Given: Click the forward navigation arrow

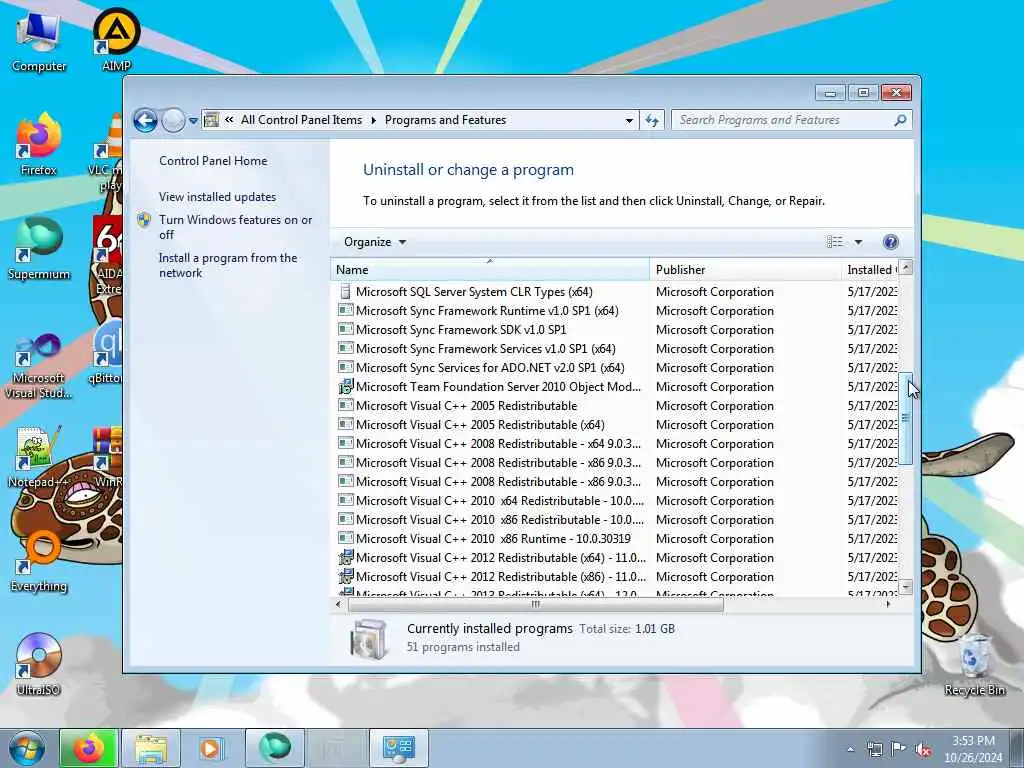Looking at the screenshot, I should [x=173, y=120].
